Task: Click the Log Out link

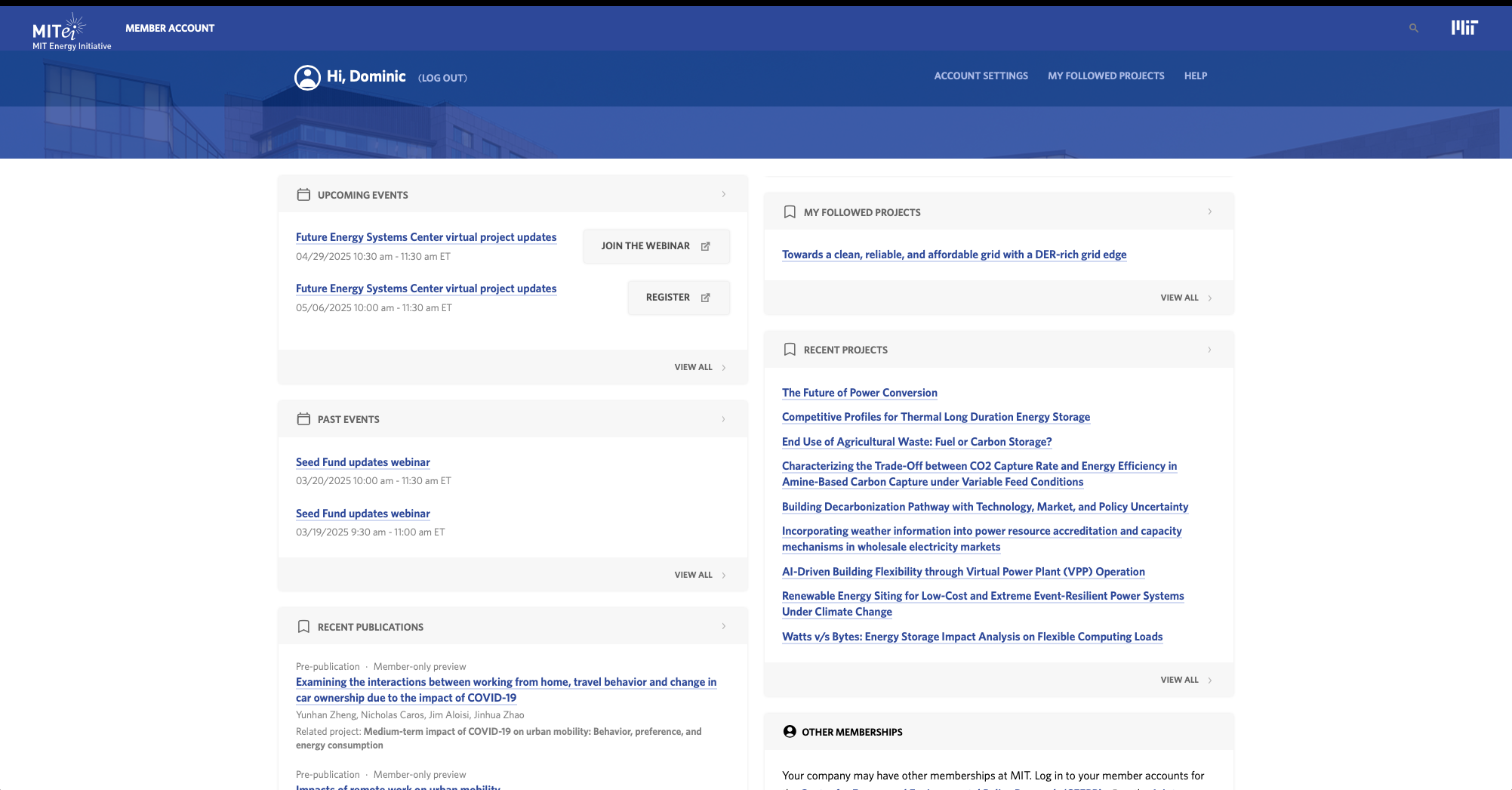Action: (443, 78)
